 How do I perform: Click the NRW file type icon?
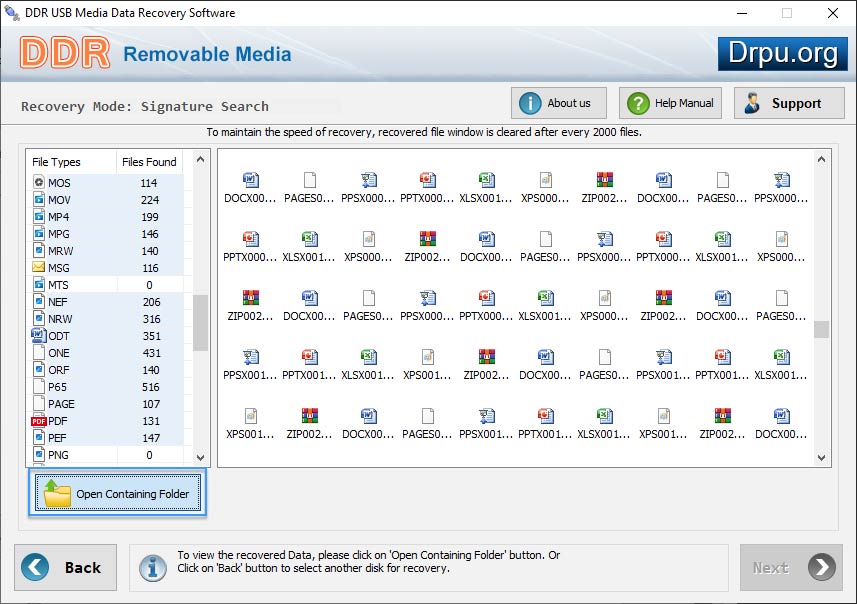tap(39, 318)
